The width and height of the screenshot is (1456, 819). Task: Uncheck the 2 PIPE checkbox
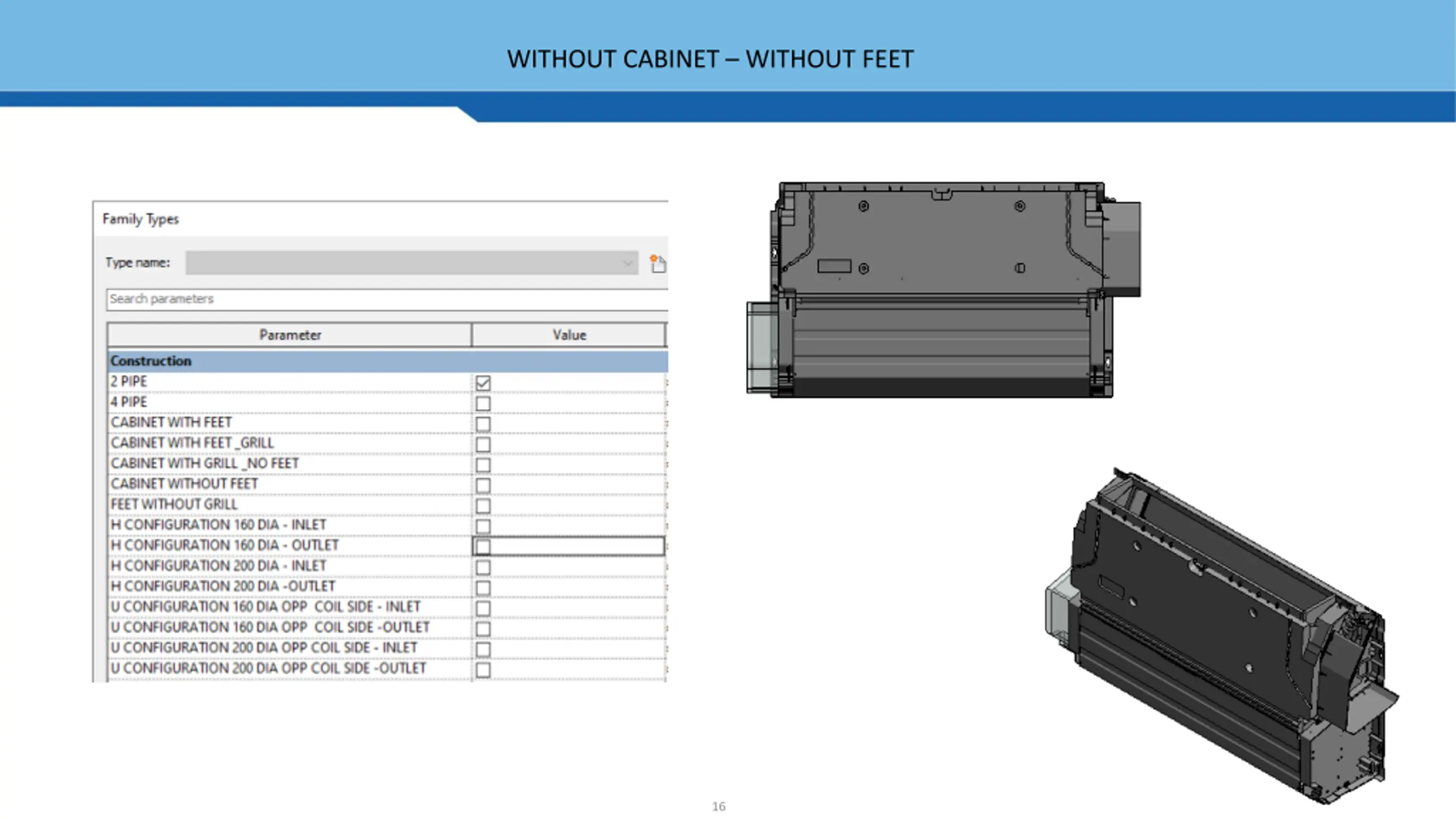[x=483, y=383]
